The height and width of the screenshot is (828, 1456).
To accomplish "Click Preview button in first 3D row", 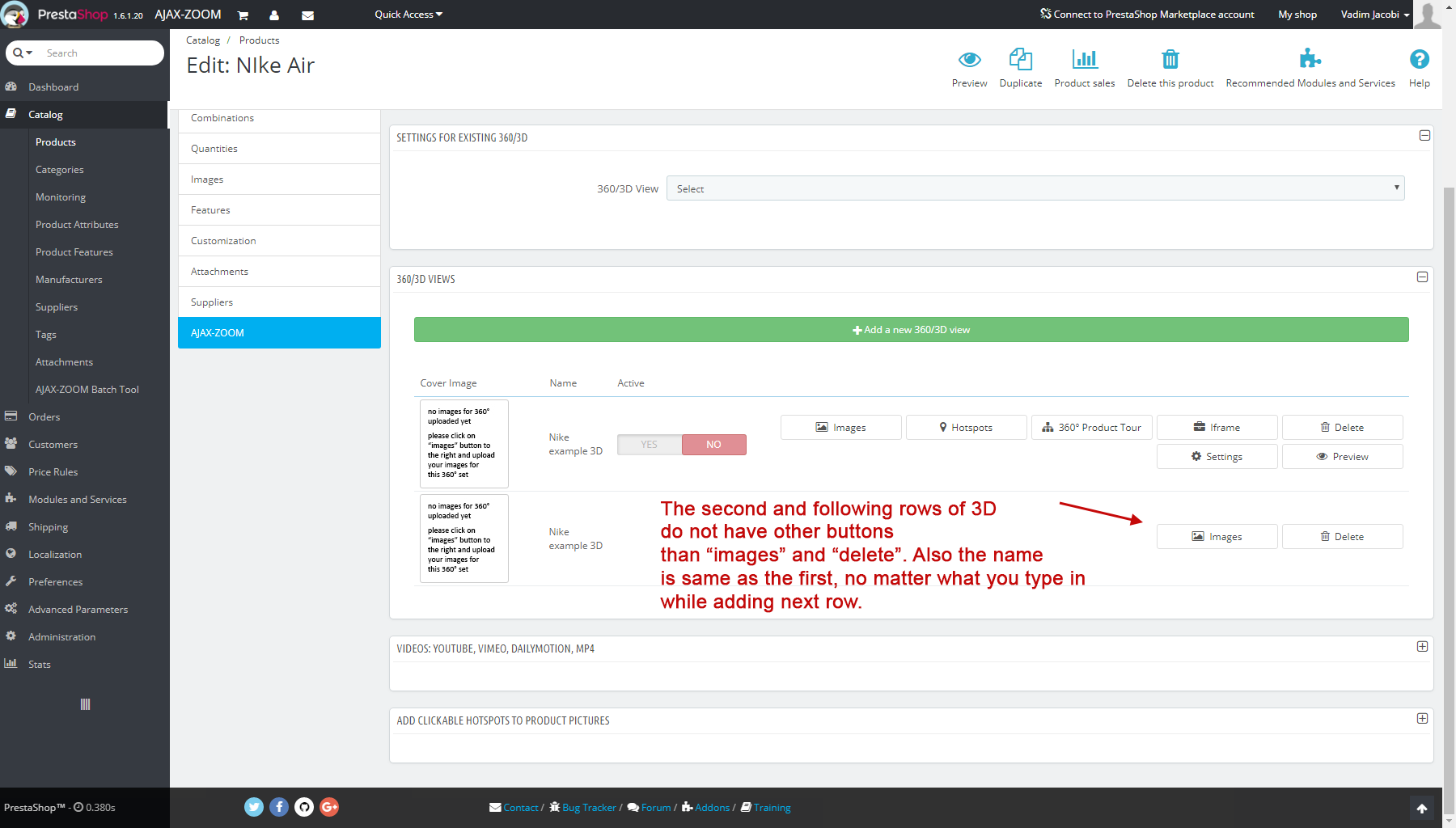I will coord(1343,457).
